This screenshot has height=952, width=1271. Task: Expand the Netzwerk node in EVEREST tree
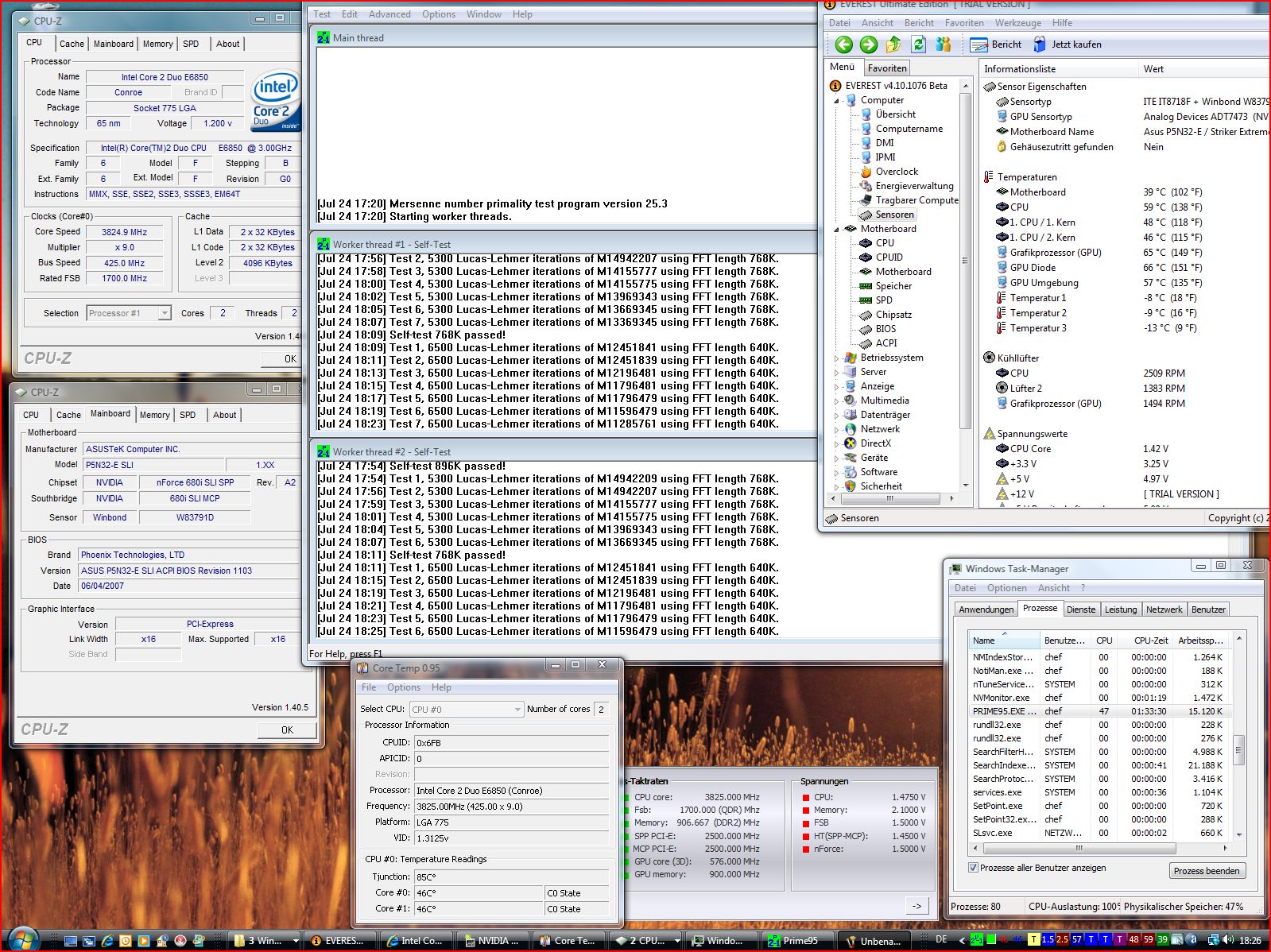click(837, 430)
